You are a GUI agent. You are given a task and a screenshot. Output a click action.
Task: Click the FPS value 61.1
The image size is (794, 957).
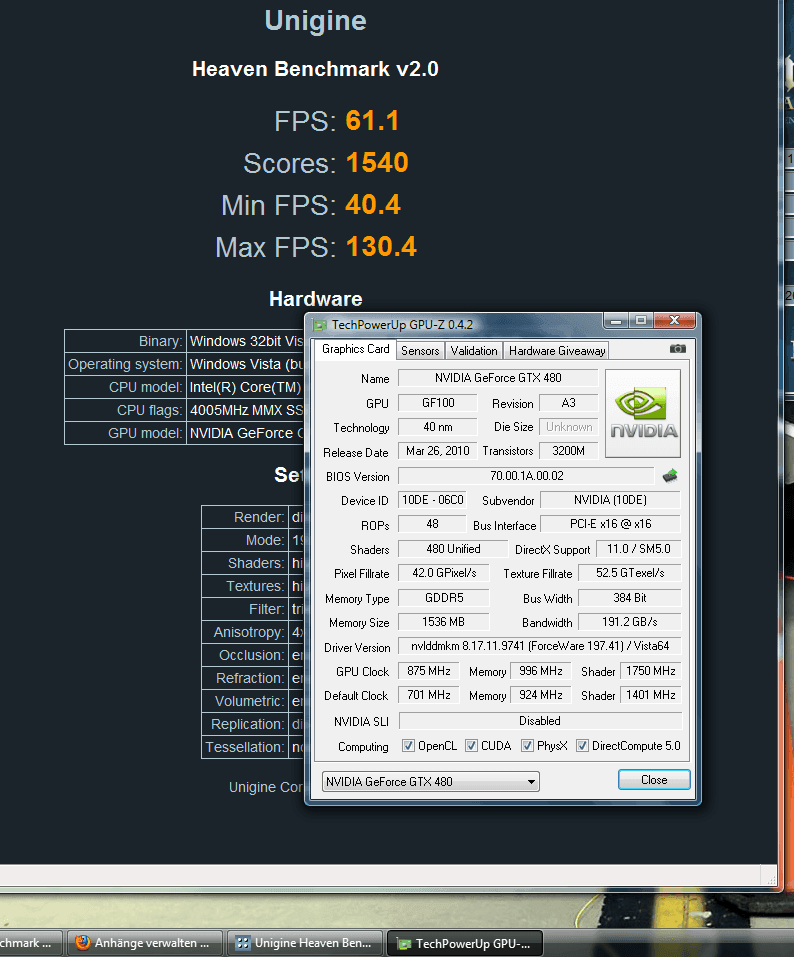tap(372, 121)
